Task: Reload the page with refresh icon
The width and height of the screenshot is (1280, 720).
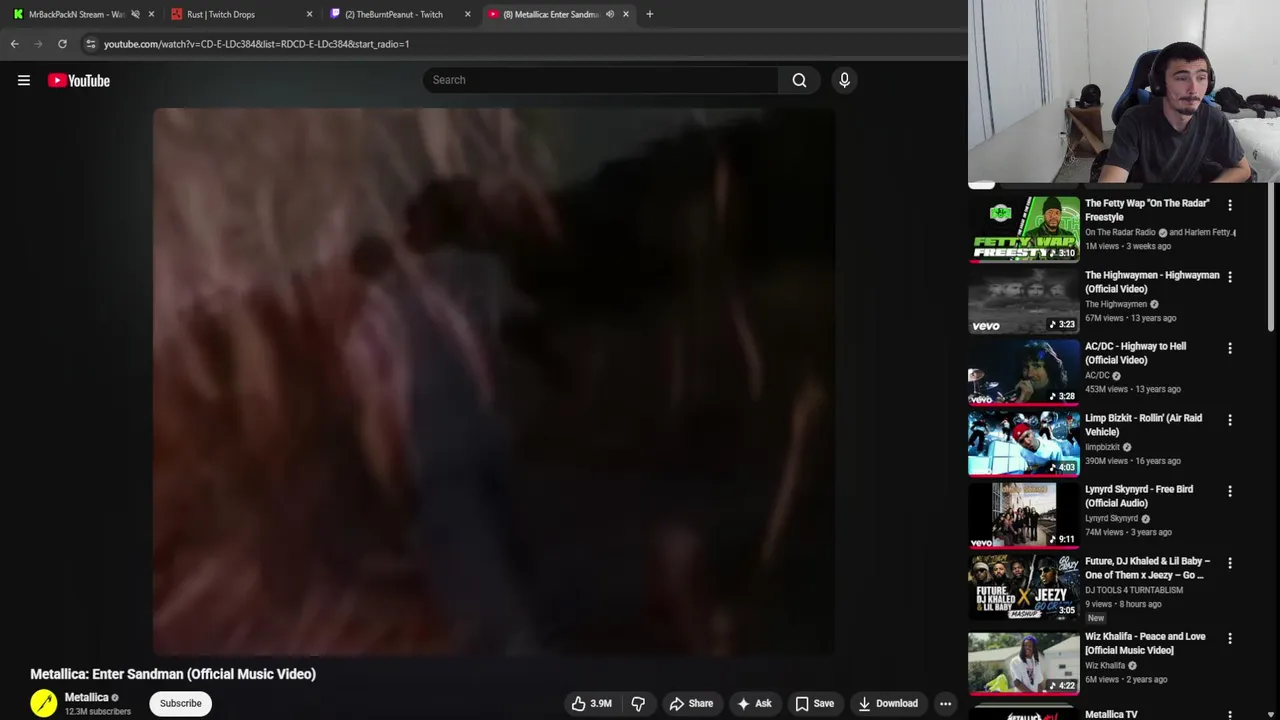Action: tap(62, 44)
